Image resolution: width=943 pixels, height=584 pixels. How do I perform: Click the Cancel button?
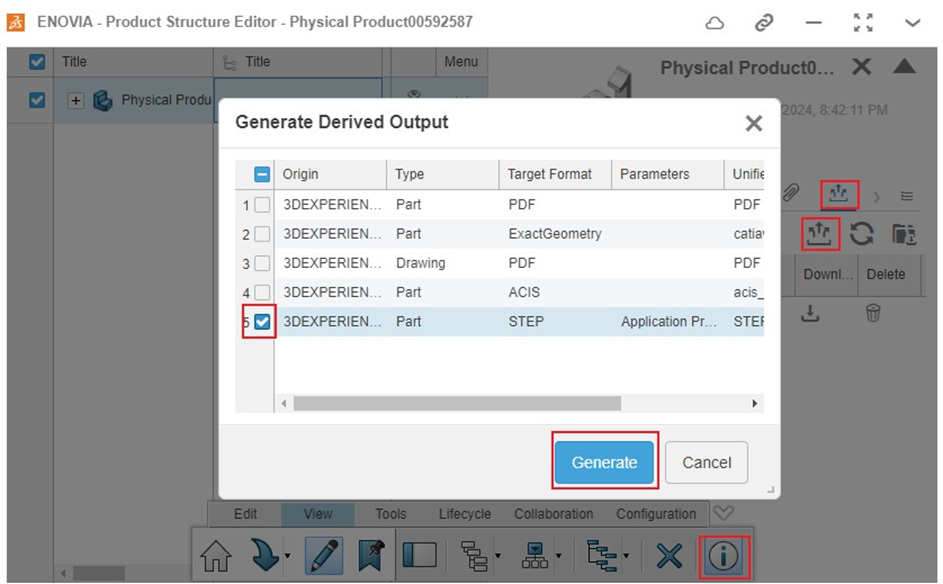(x=707, y=462)
